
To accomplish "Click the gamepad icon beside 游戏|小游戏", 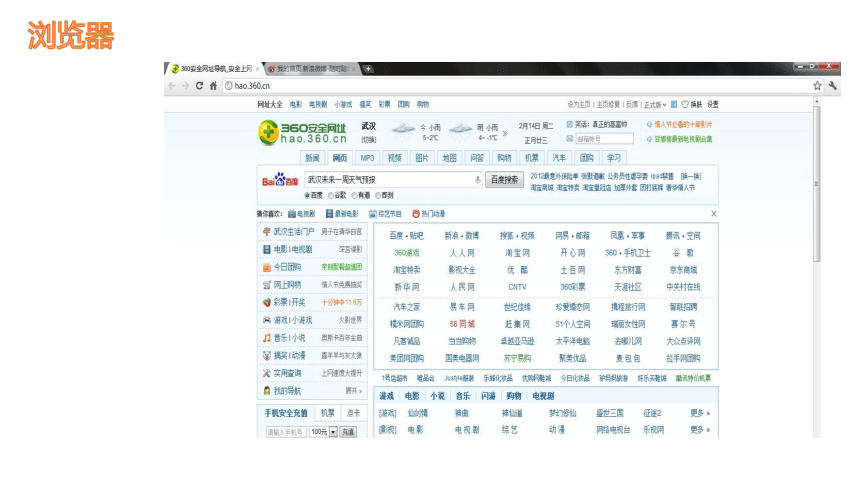I will point(267,320).
